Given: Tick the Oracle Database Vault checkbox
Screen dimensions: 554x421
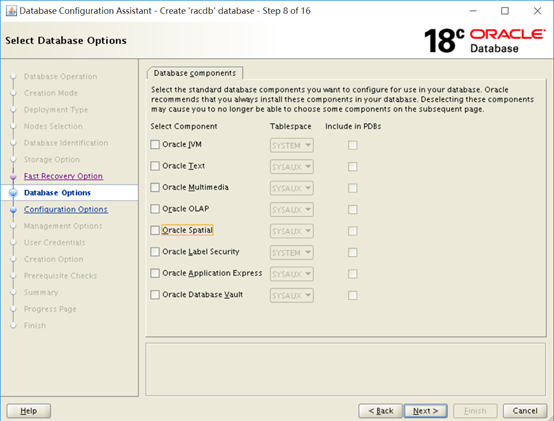Looking at the screenshot, I should point(155,295).
